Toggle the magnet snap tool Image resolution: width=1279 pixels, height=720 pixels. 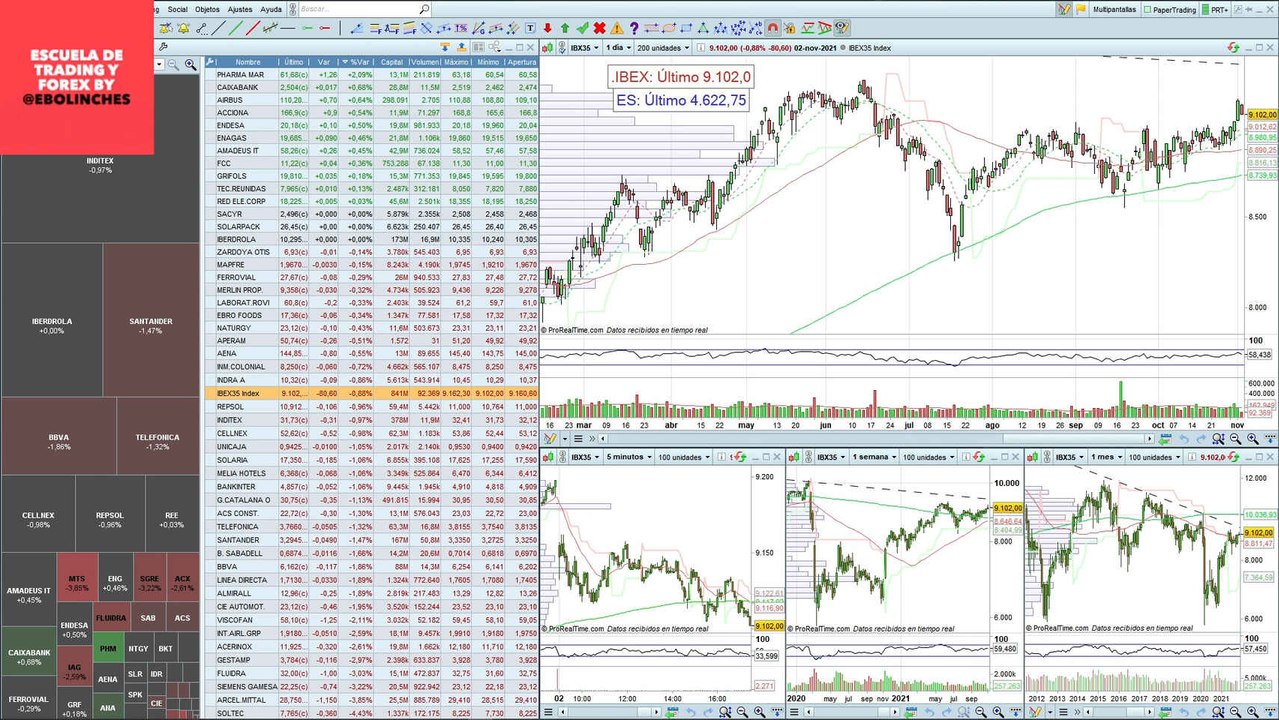click(x=772, y=28)
